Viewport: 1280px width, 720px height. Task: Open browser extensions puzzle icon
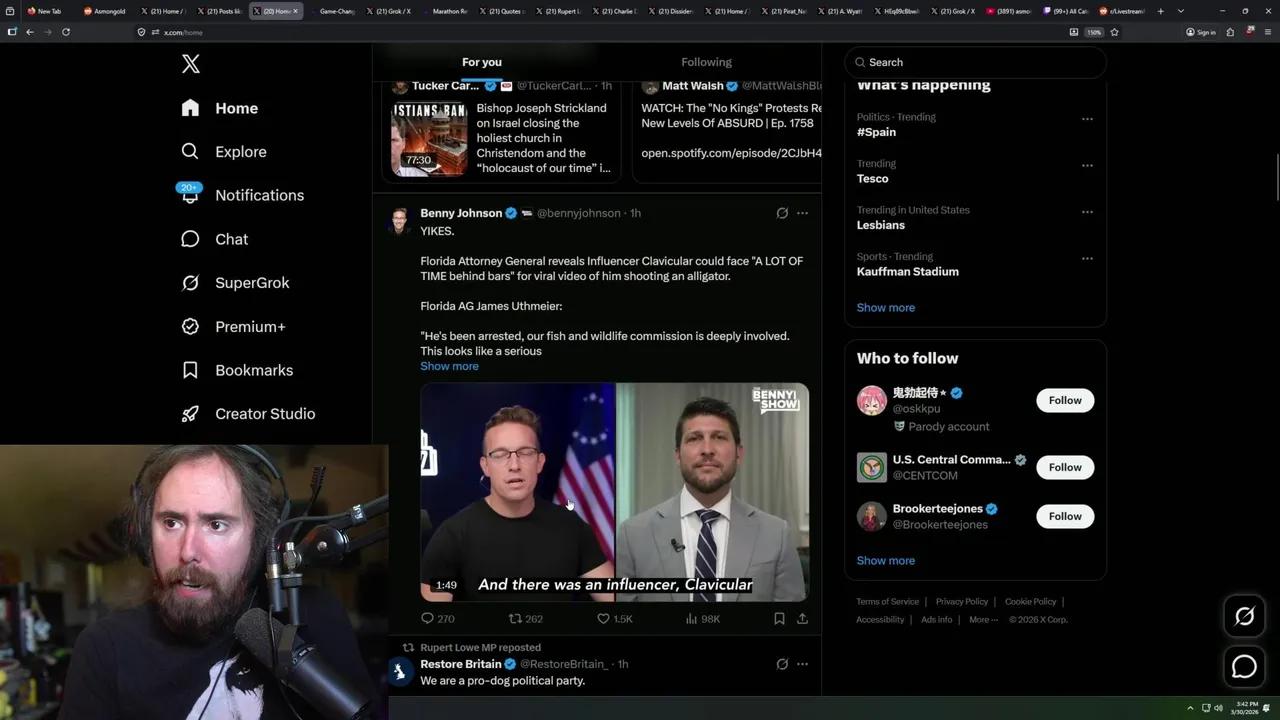point(1230,32)
